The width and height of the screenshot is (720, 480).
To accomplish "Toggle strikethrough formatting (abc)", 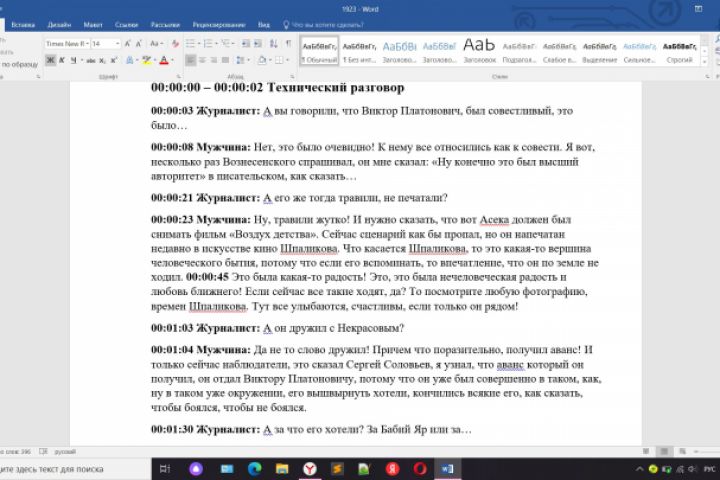I will click(91, 60).
